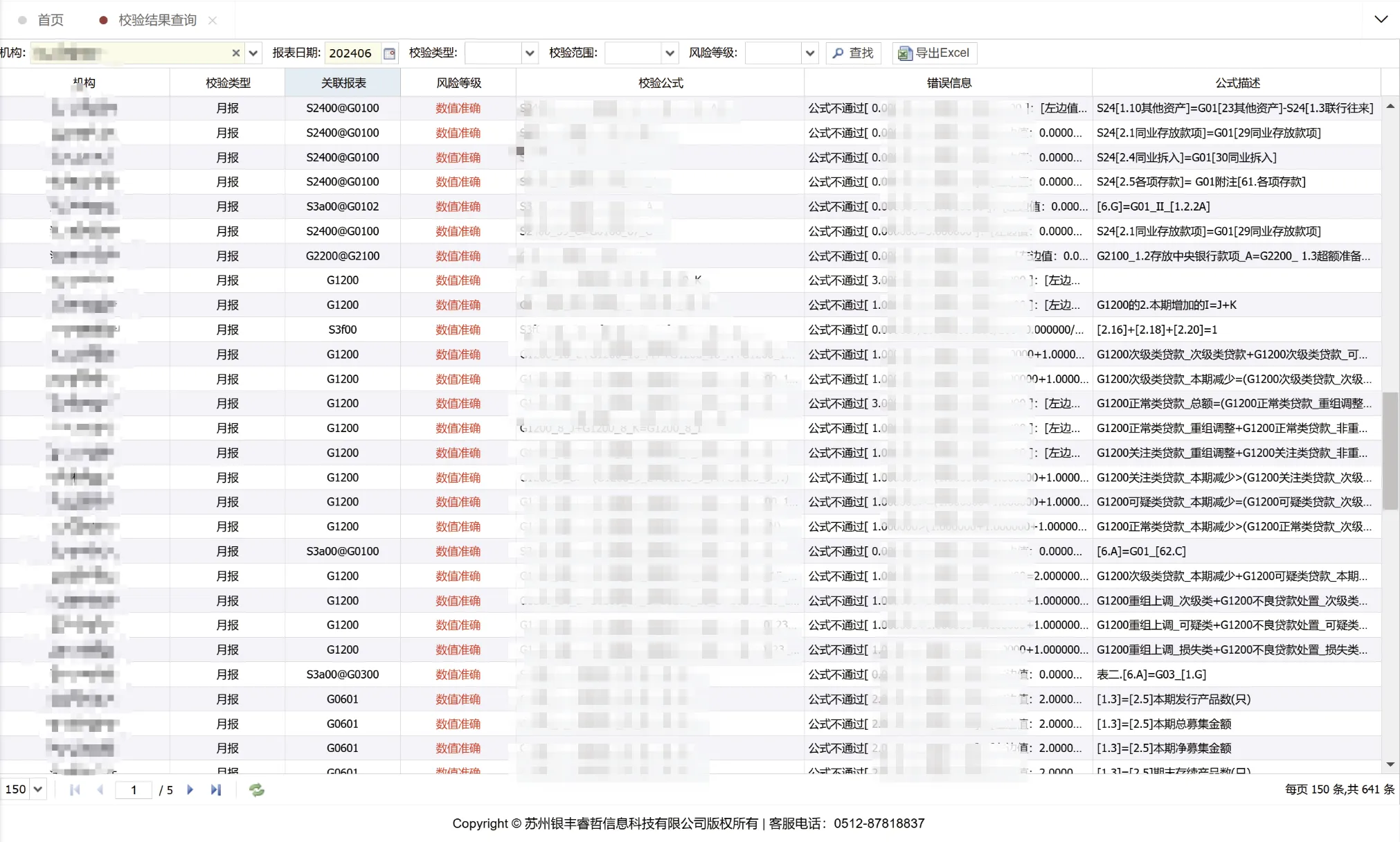1400x842 pixels.
Task: Click the 导出Excel export button
Action: click(x=934, y=53)
